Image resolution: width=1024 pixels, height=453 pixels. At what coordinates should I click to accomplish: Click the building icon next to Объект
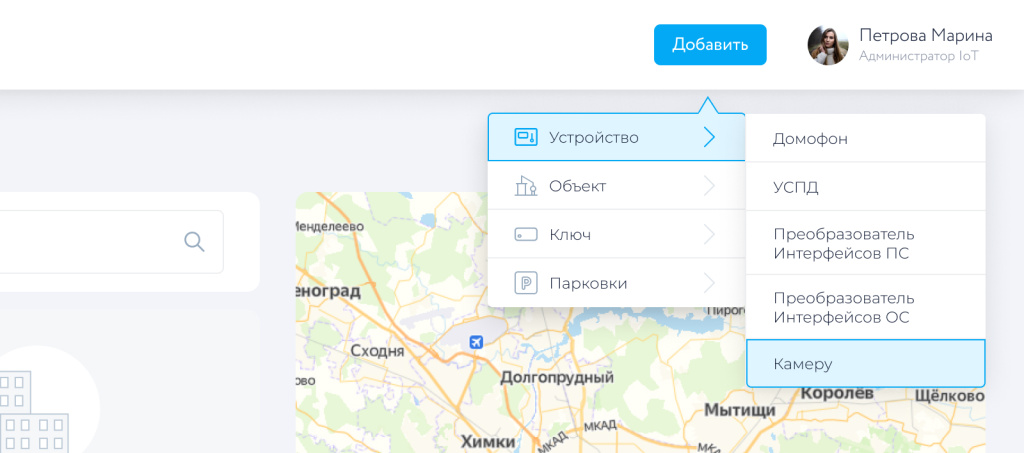tap(526, 186)
